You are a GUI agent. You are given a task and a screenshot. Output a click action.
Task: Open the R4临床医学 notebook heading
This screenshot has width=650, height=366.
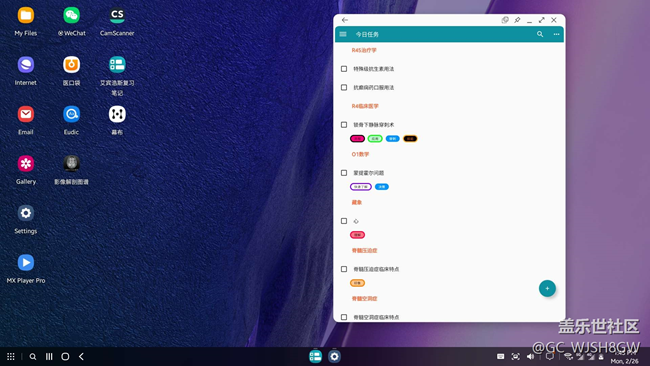tap(365, 106)
